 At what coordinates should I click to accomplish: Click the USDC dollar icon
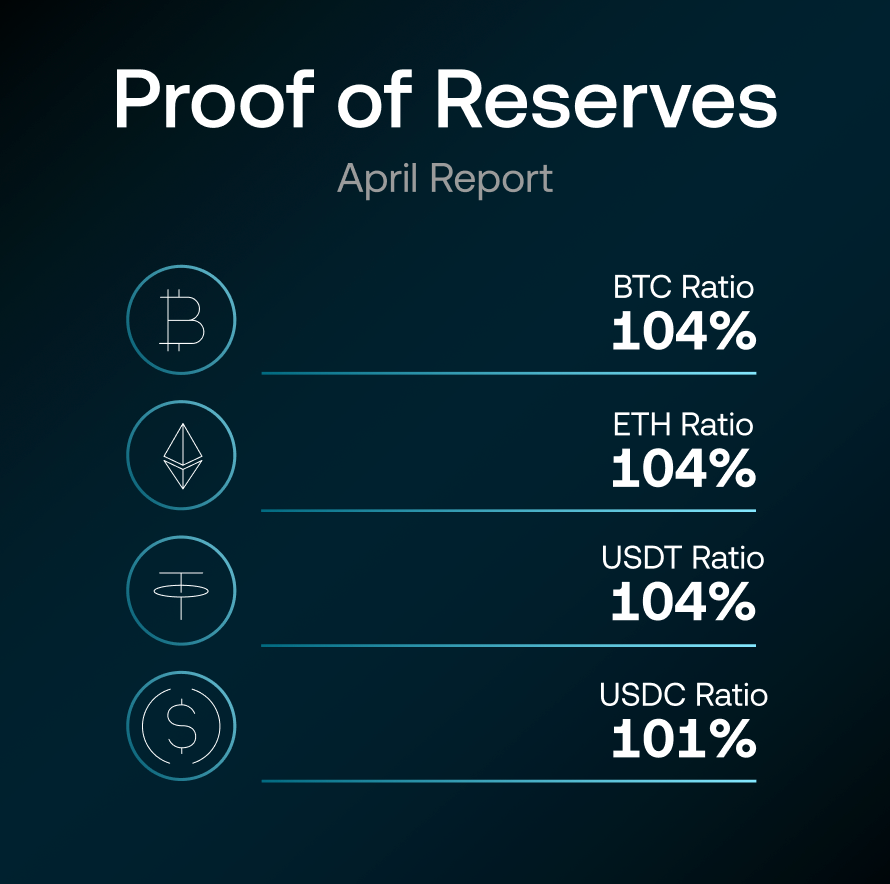click(x=181, y=726)
